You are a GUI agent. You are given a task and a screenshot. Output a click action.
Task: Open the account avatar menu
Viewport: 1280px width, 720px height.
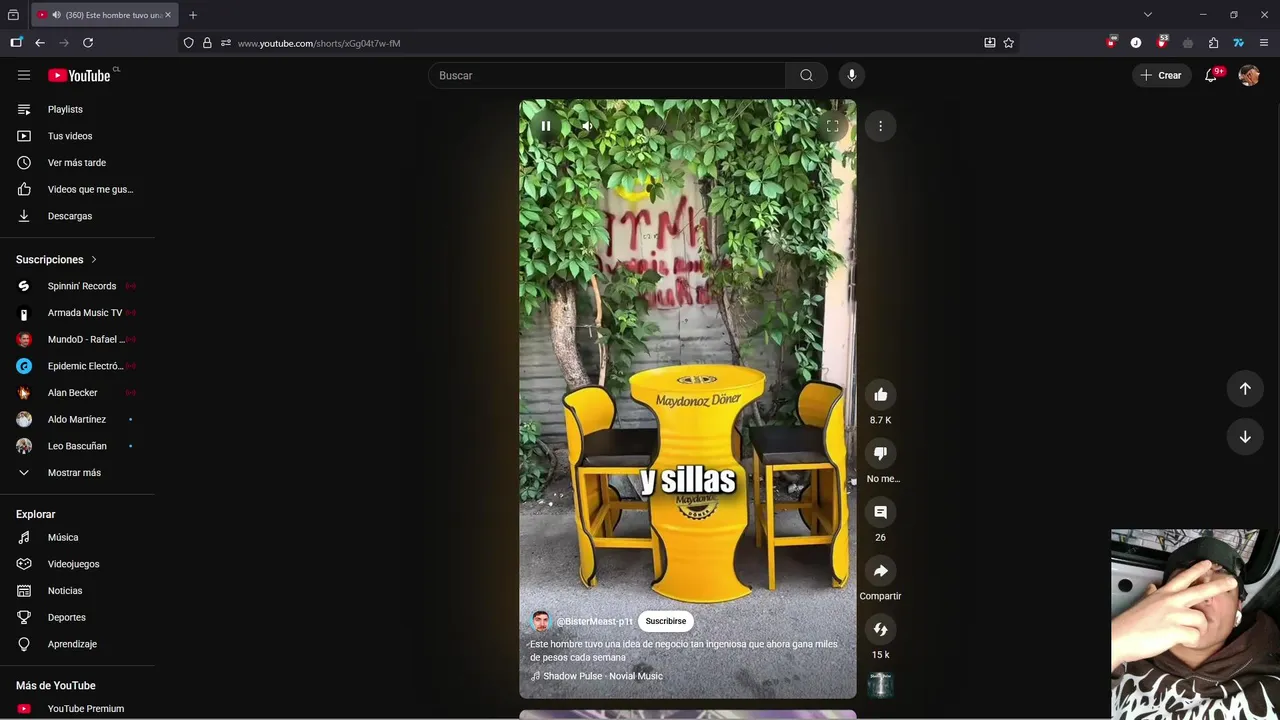1249,75
